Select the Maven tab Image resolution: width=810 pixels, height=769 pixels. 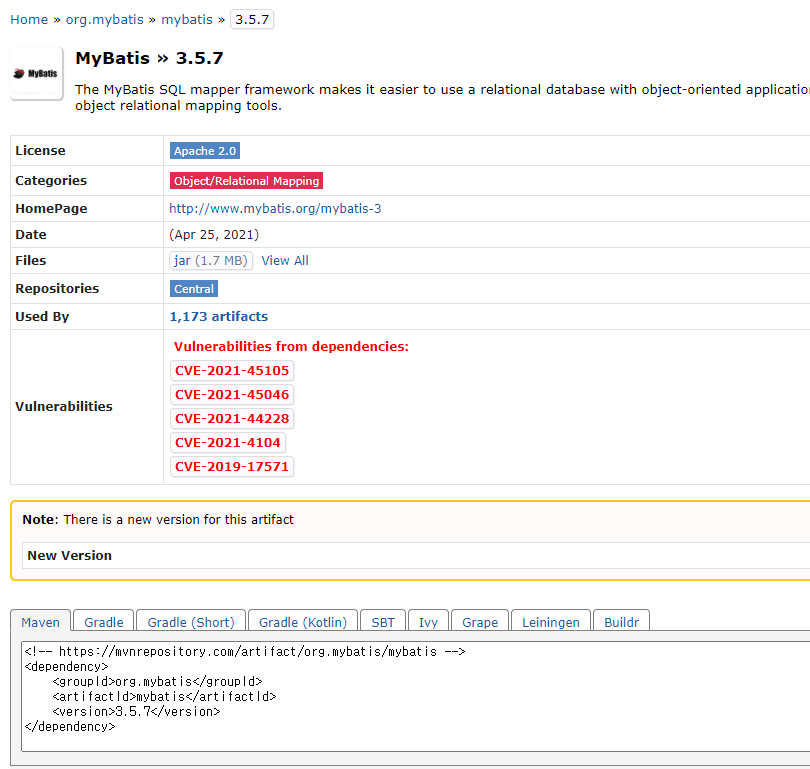tap(40, 622)
